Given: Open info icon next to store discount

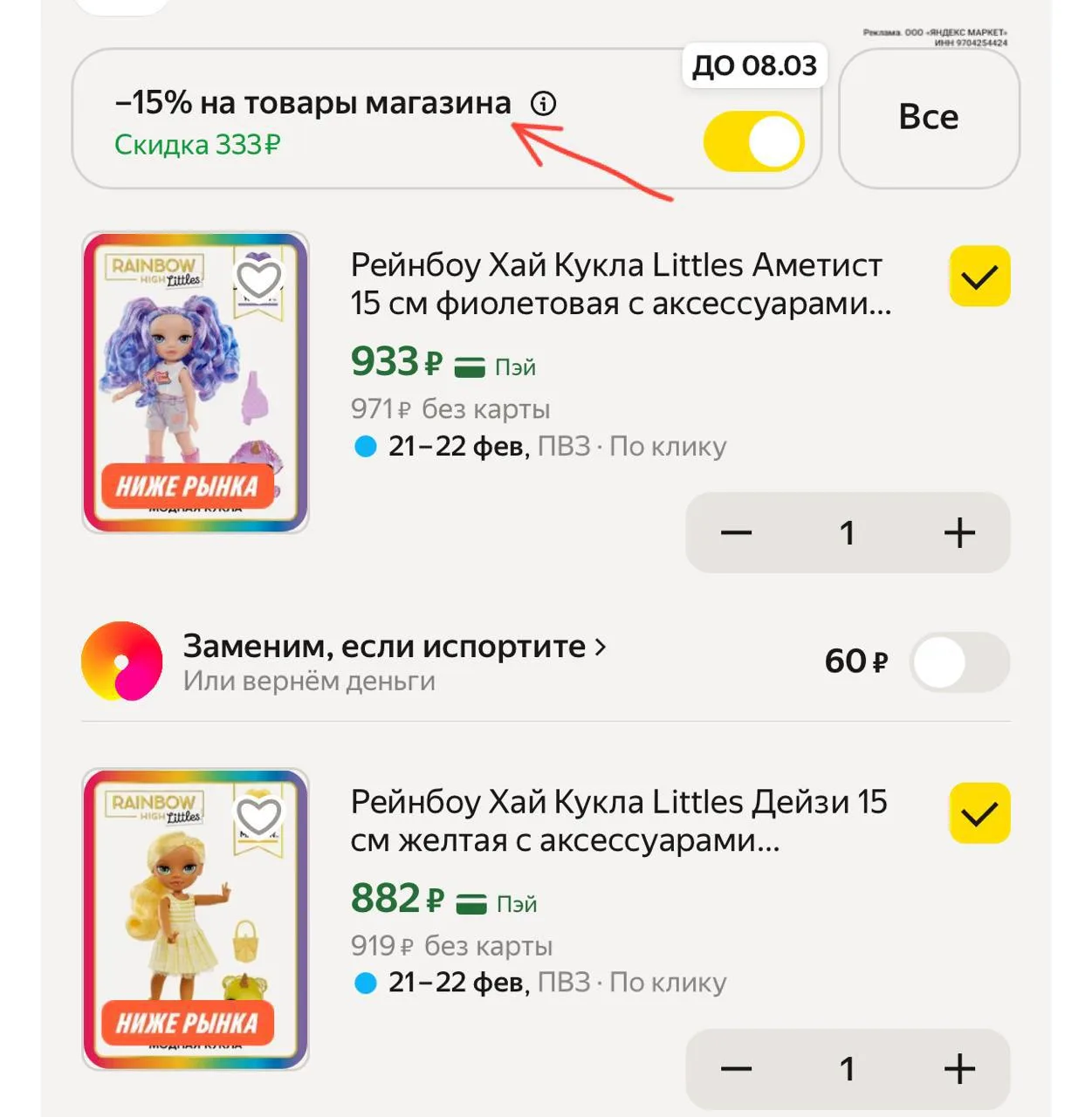Looking at the screenshot, I should 543,104.
